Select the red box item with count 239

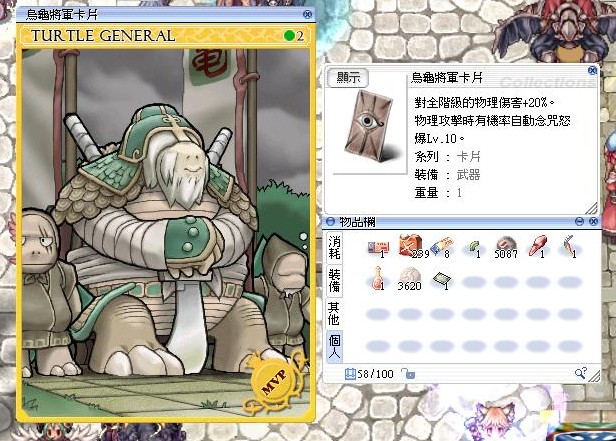[410, 245]
